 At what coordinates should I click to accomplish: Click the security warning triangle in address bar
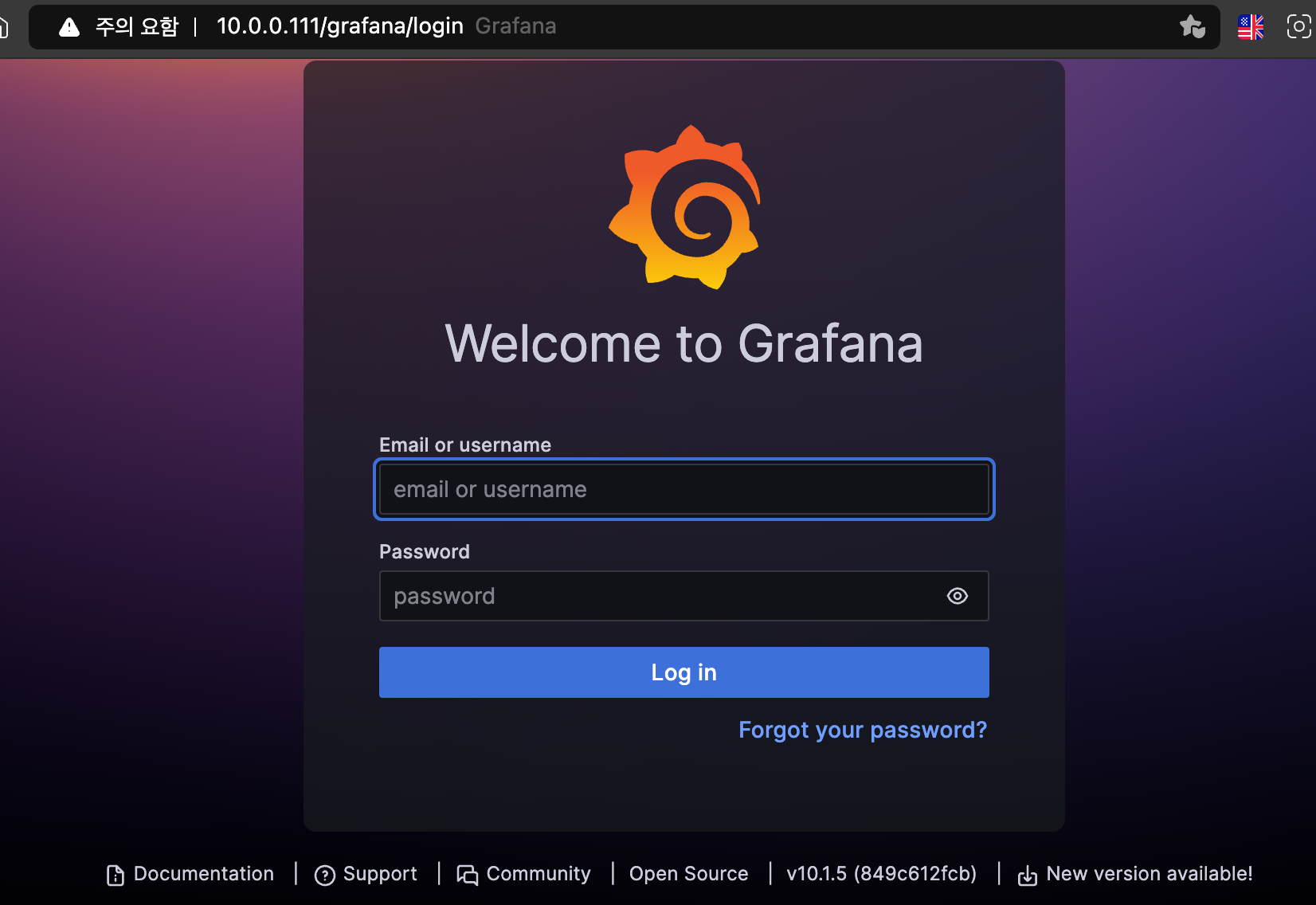[69, 27]
